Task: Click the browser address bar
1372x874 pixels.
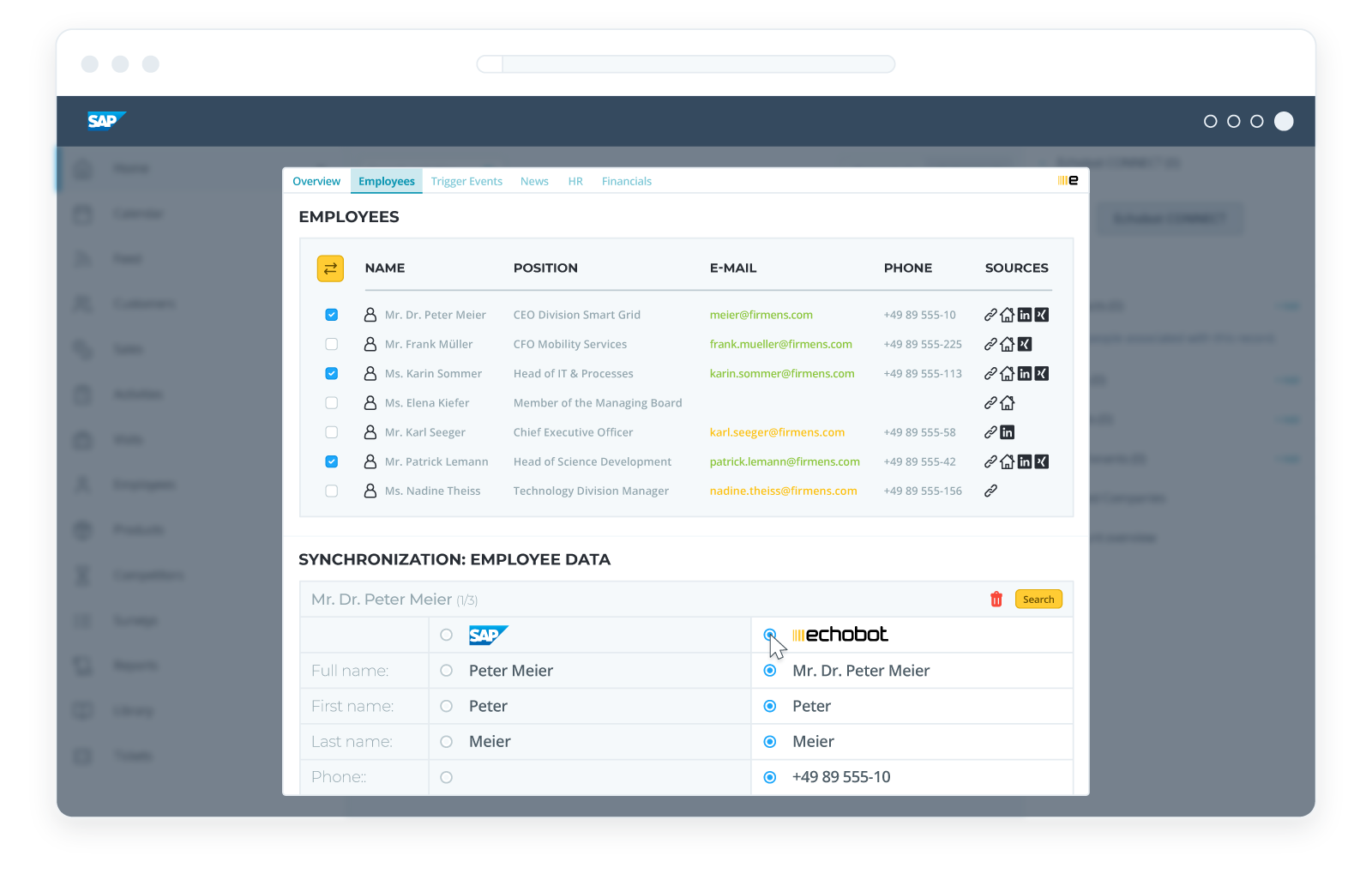Action: [686, 63]
